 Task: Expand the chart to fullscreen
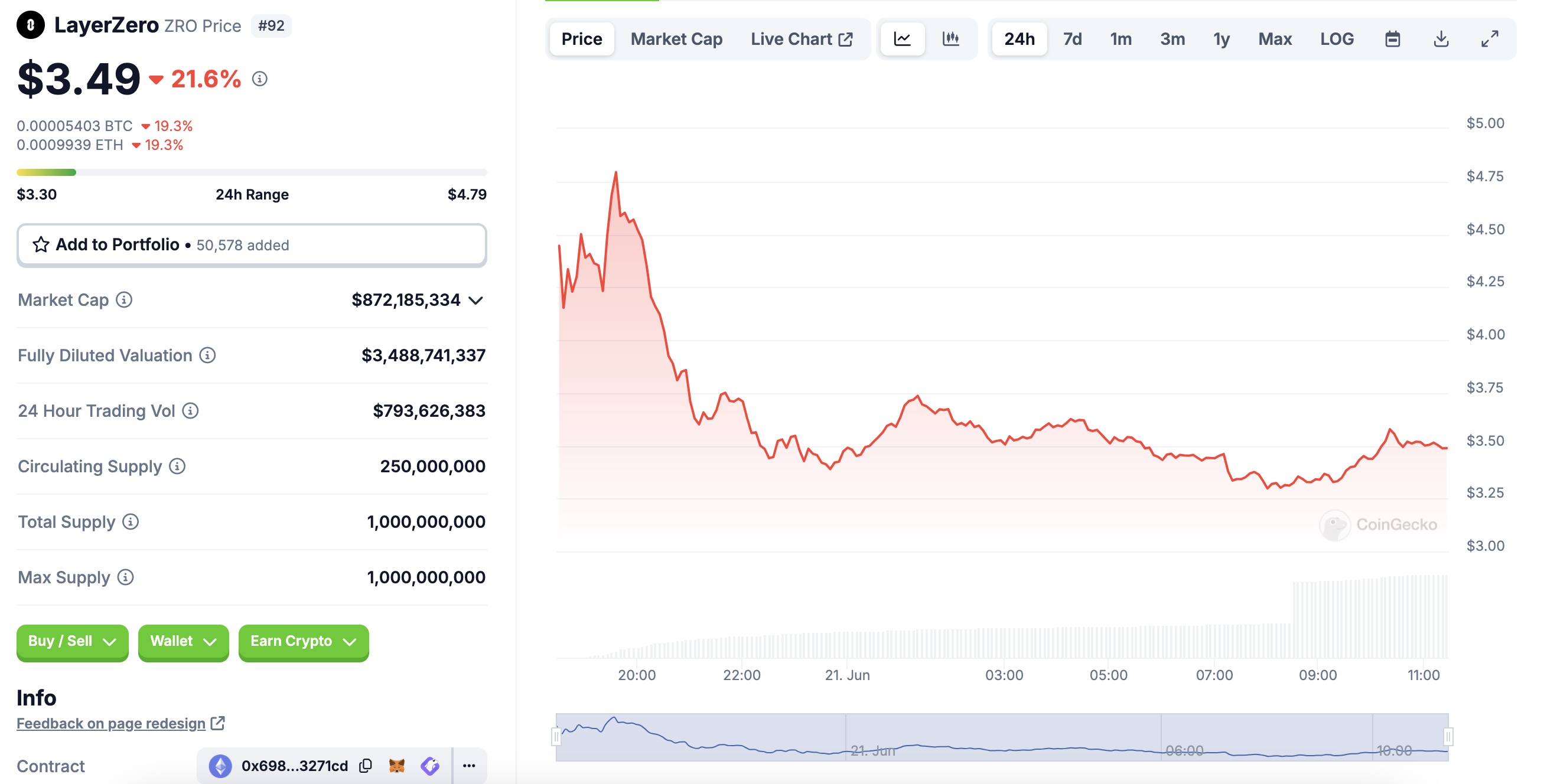tap(1489, 40)
